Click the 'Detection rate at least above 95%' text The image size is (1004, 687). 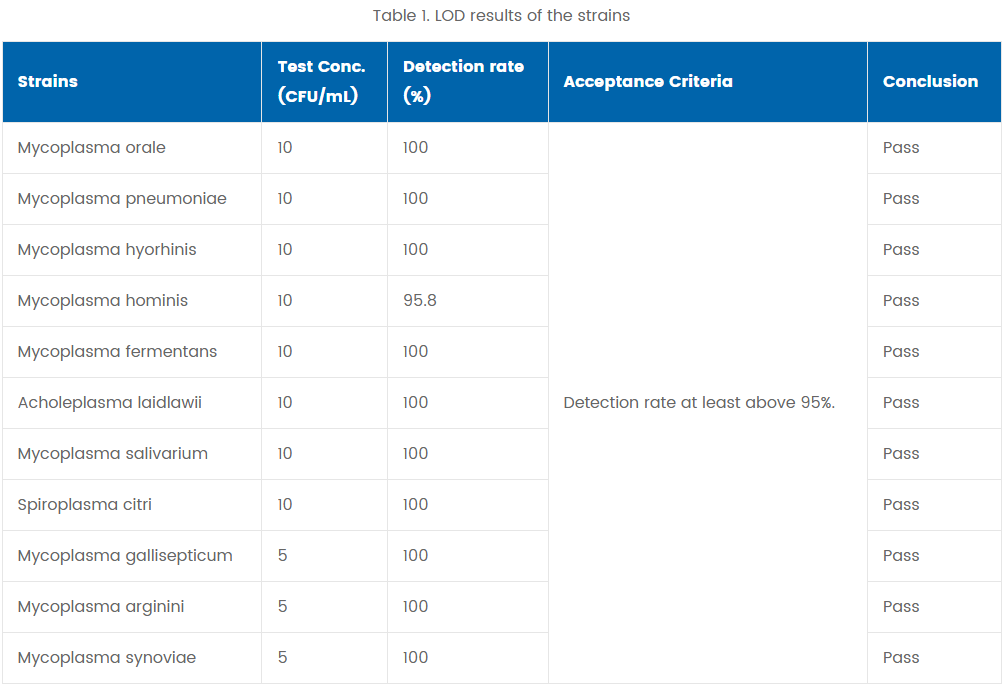tap(699, 403)
